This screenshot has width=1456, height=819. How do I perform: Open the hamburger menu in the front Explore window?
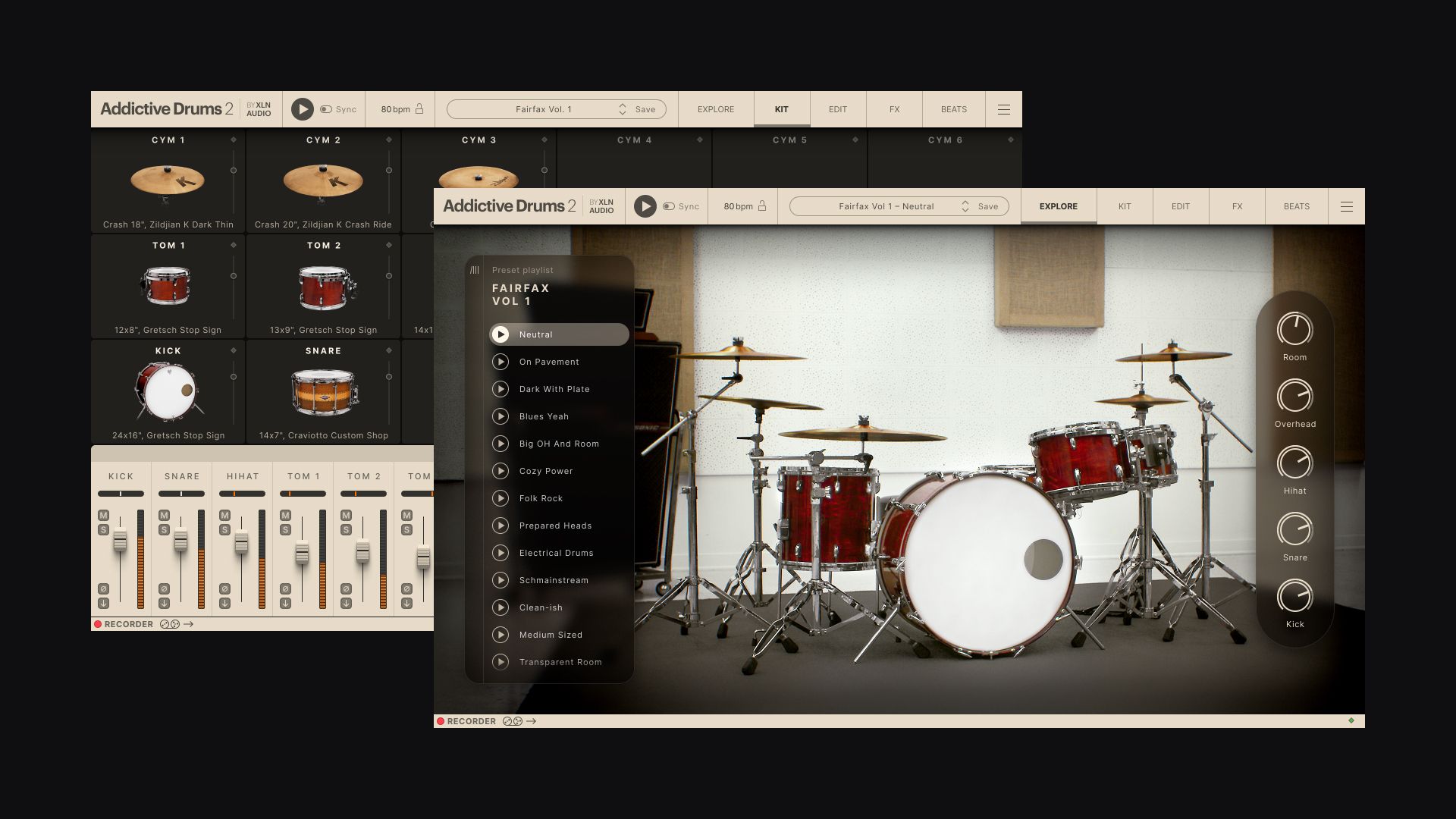coord(1346,206)
